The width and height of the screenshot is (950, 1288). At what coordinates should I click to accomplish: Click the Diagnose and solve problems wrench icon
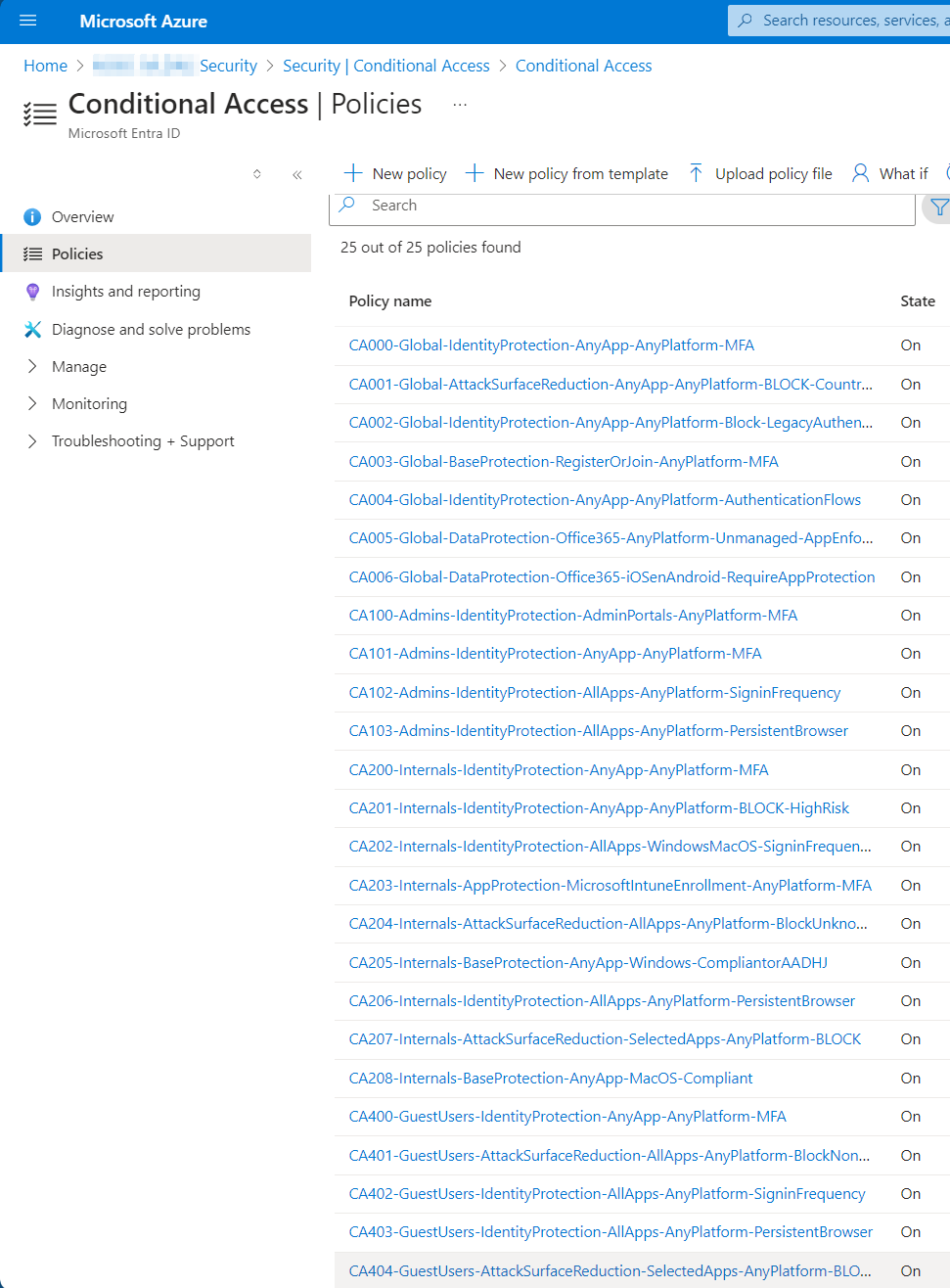click(32, 330)
